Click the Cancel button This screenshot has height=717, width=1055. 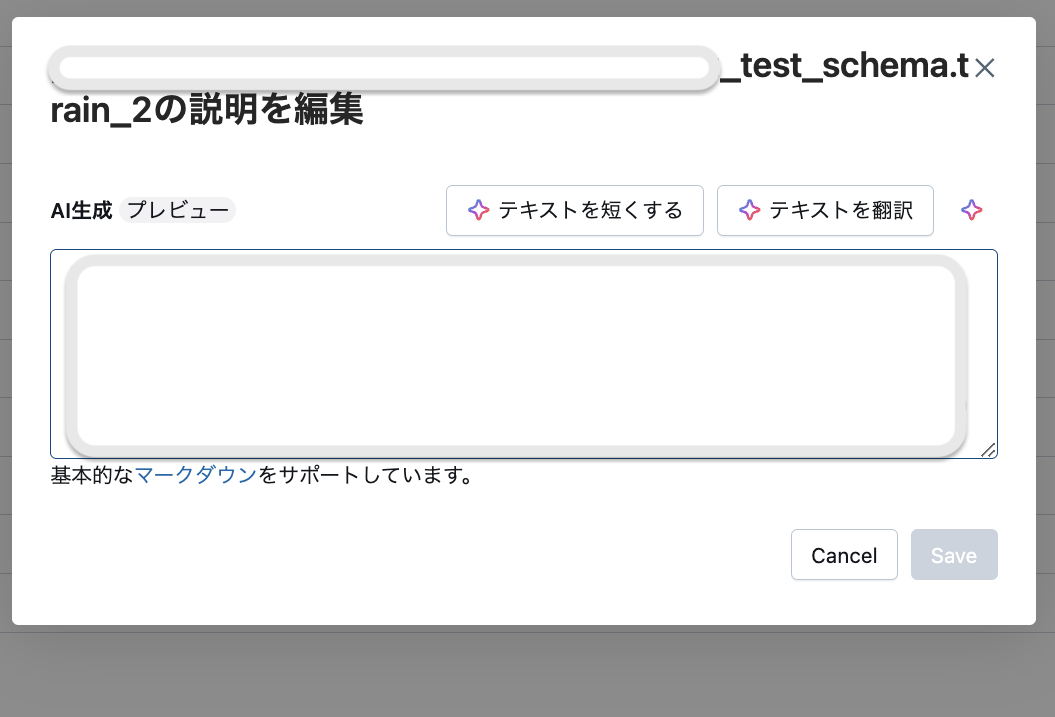point(844,555)
